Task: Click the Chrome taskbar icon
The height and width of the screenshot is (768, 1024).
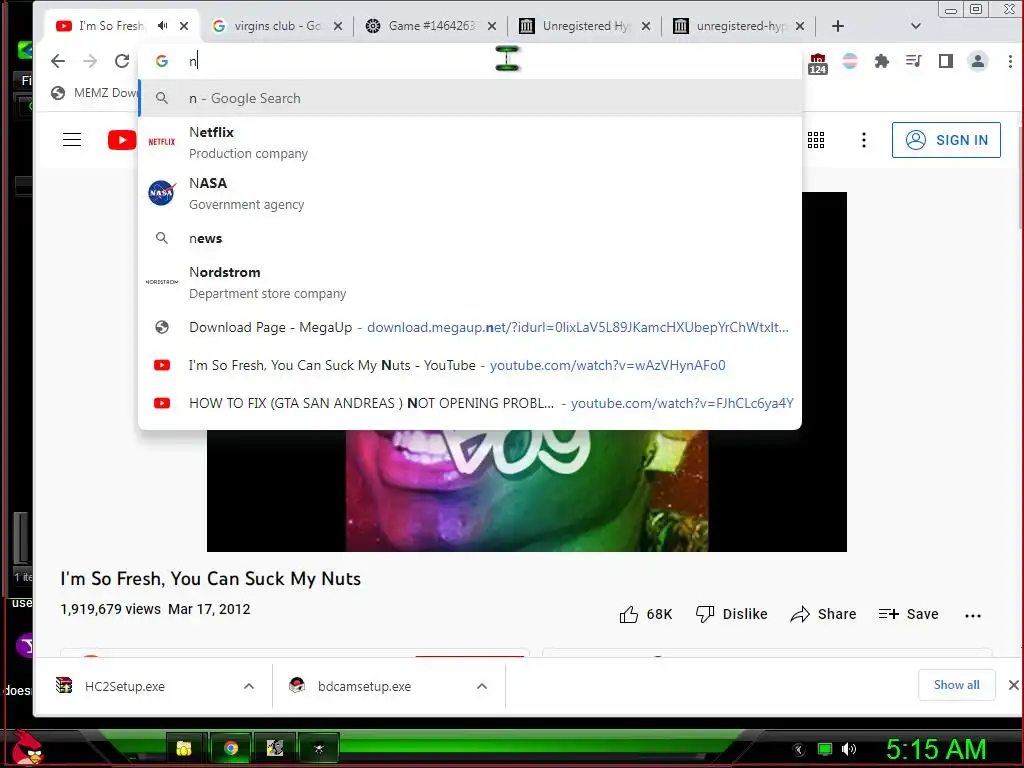Action: point(231,748)
